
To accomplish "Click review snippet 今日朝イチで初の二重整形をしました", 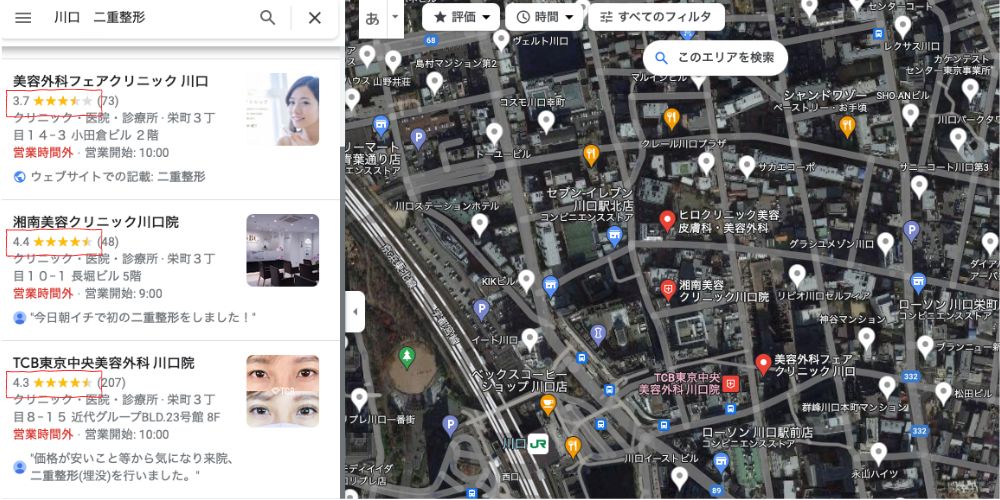I will coord(143,317).
